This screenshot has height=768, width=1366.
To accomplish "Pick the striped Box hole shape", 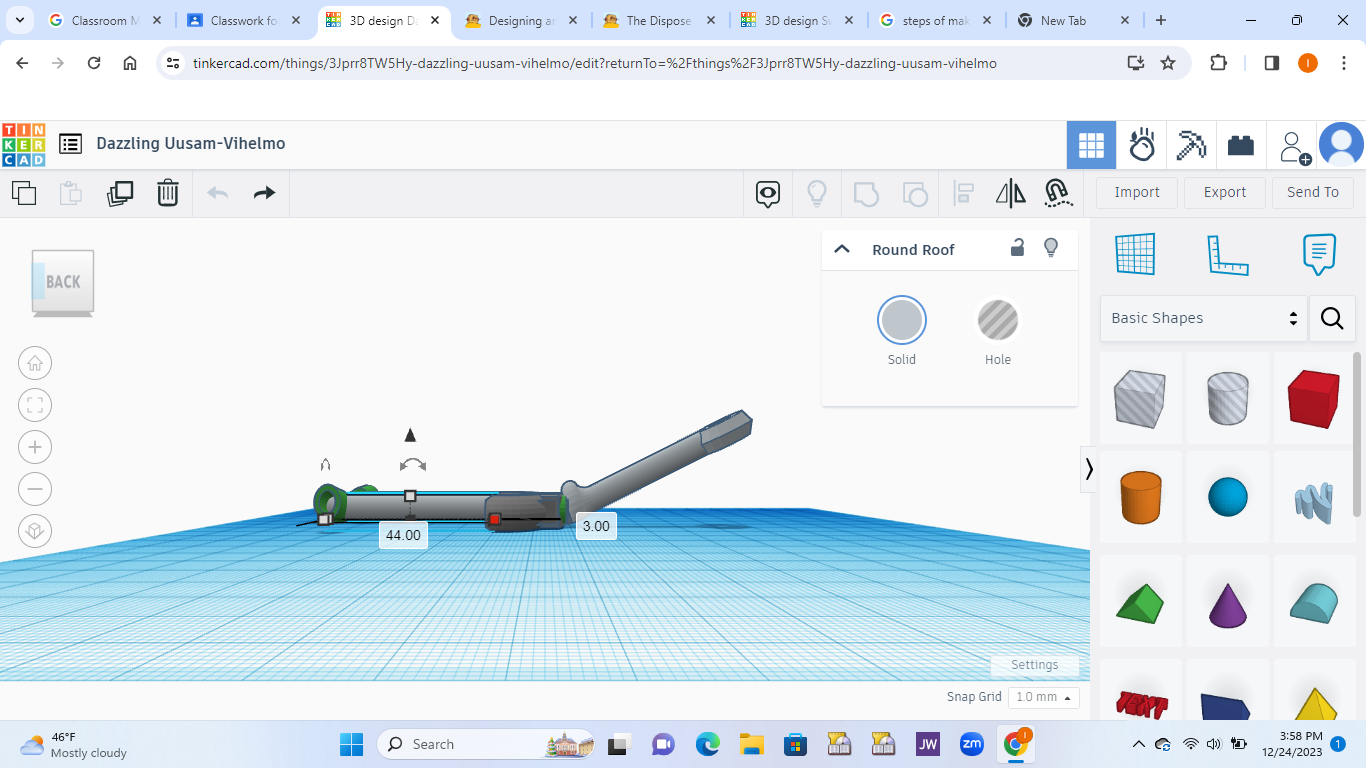I will (x=1140, y=398).
